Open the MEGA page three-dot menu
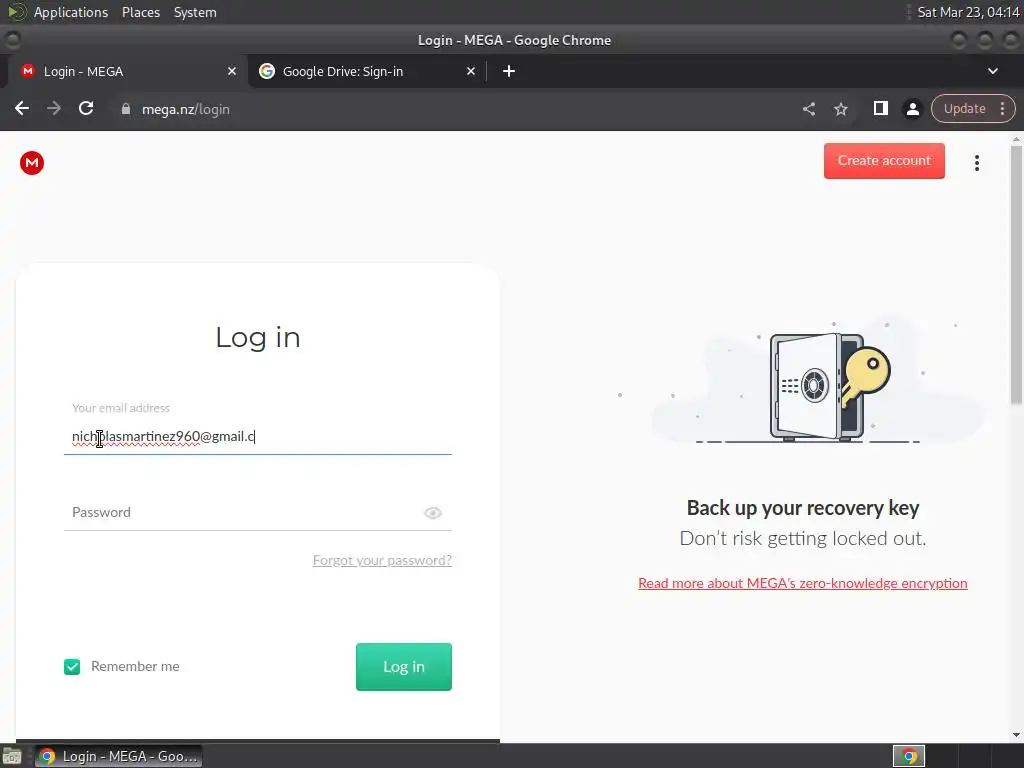This screenshot has width=1024, height=768. pos(976,163)
